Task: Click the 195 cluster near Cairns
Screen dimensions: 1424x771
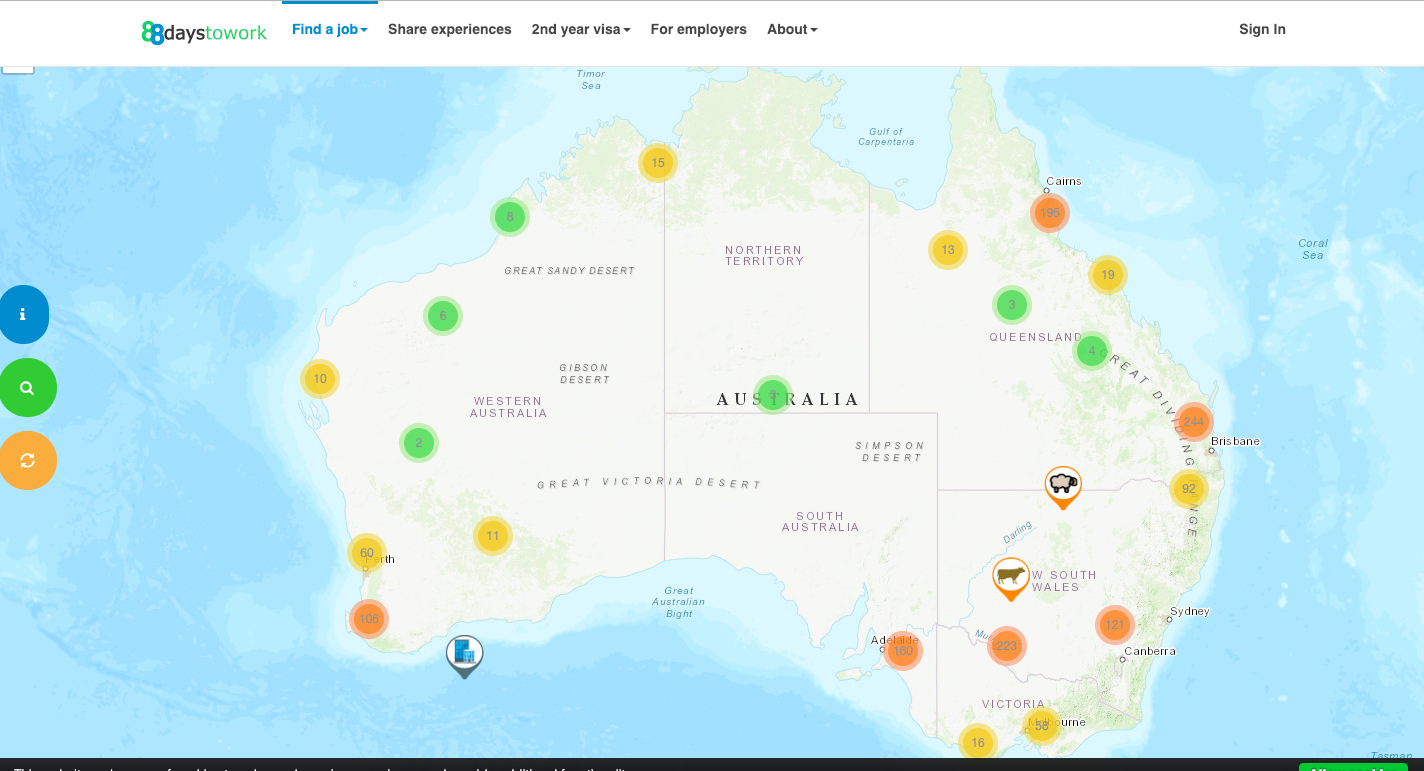Action: pyautogui.click(x=1050, y=213)
